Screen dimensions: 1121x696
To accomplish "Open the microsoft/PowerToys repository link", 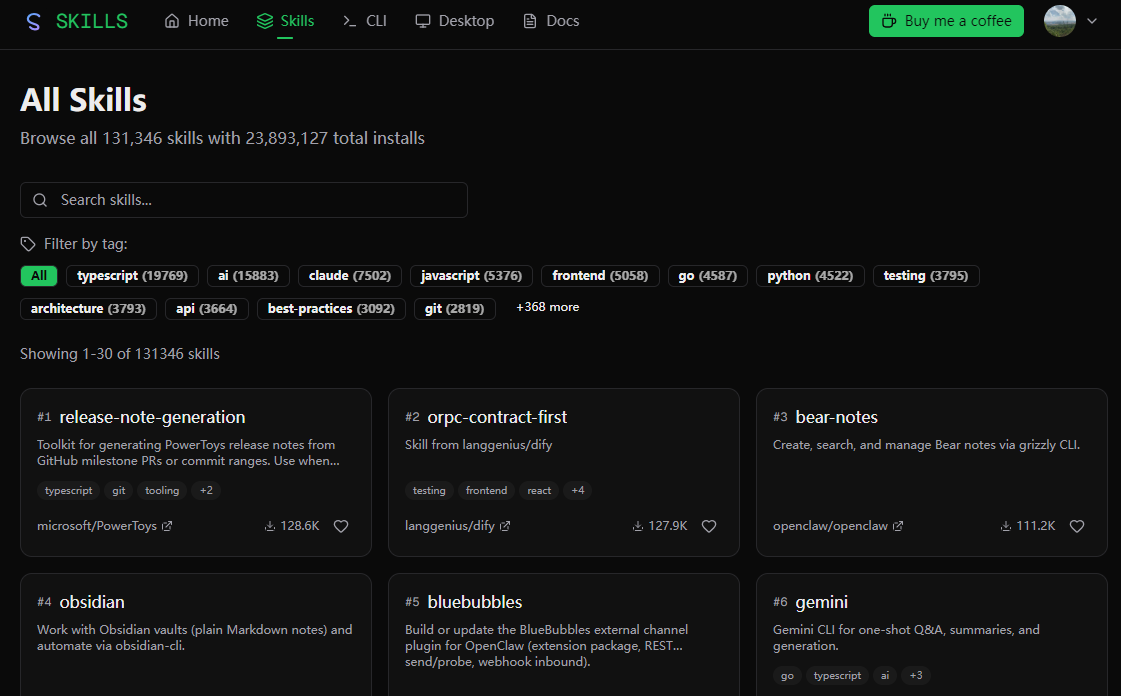I will click(x=97, y=526).
